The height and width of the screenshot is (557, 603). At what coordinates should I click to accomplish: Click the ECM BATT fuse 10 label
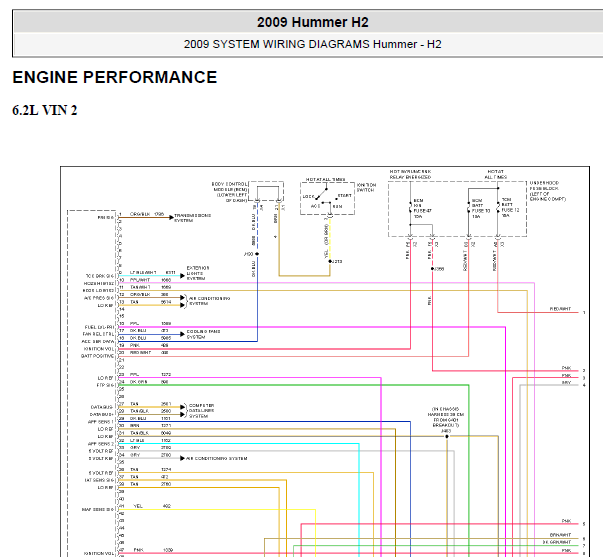coord(481,208)
